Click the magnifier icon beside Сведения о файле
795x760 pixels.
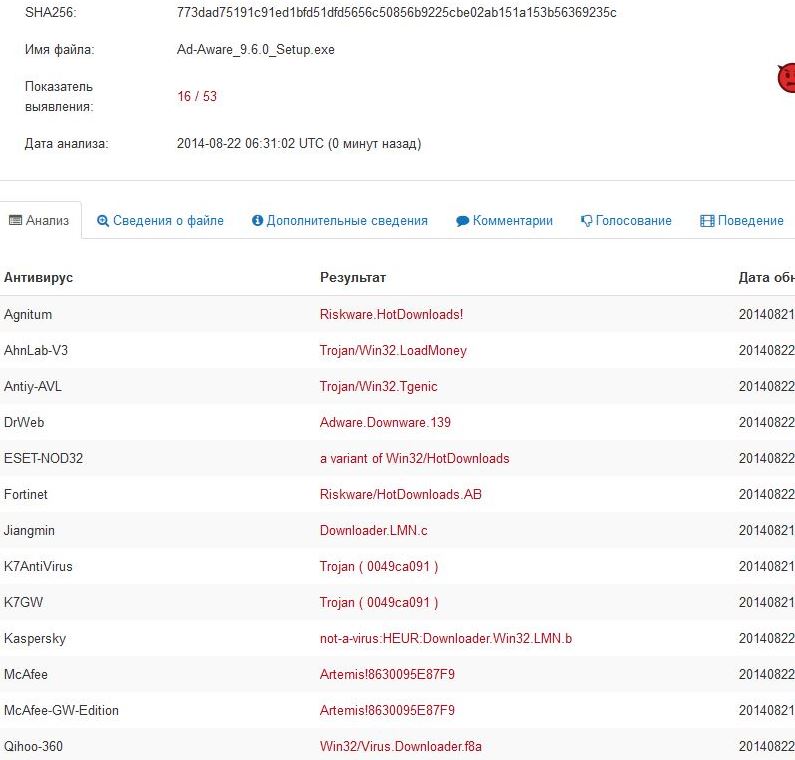point(103,221)
